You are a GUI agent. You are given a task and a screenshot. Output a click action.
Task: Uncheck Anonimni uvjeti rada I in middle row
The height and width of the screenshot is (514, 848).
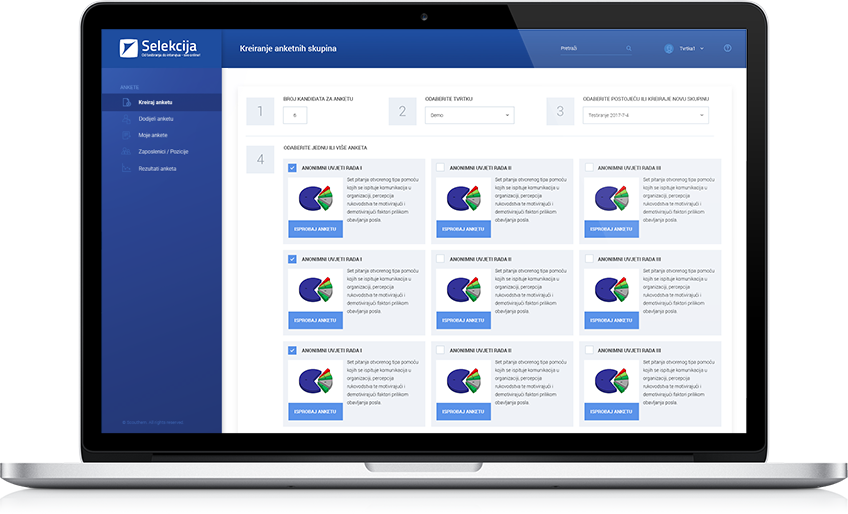tap(292, 259)
